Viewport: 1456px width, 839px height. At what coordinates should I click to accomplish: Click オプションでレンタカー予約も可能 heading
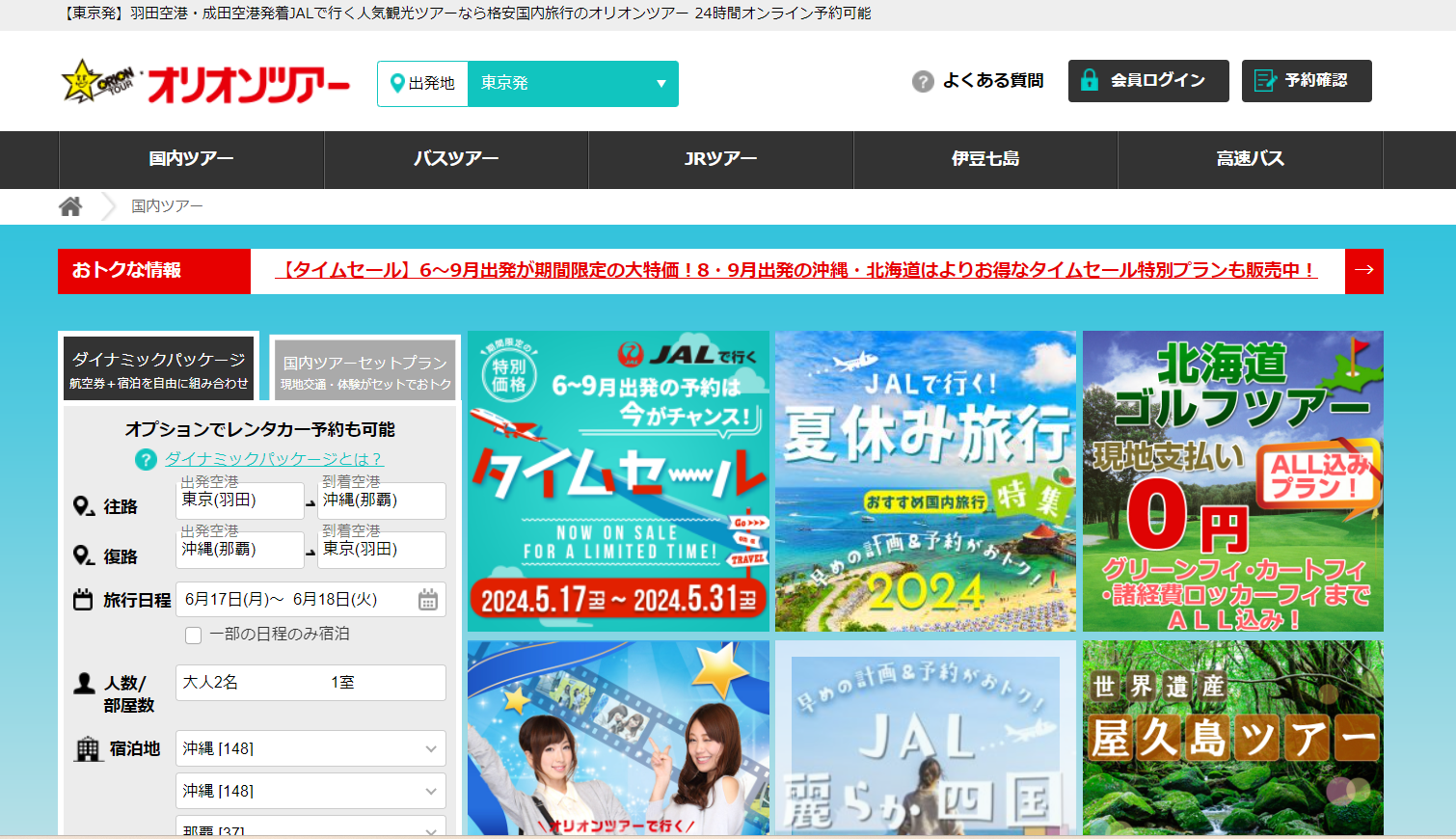pyautogui.click(x=260, y=430)
